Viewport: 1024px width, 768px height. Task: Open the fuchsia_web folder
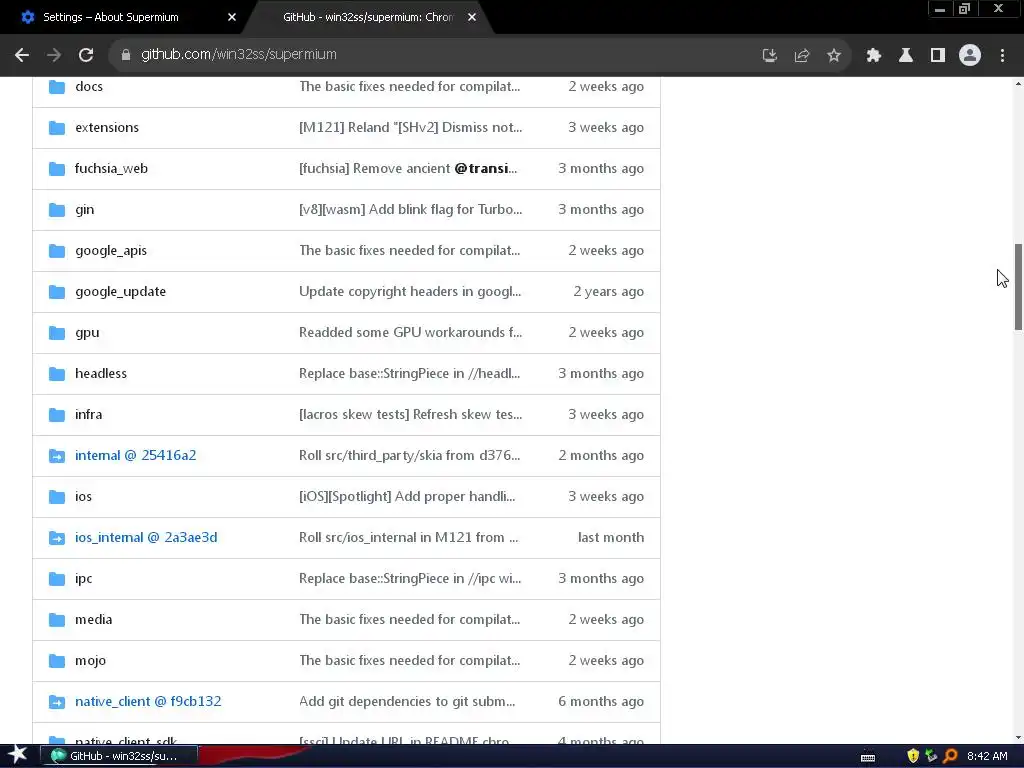(111, 168)
